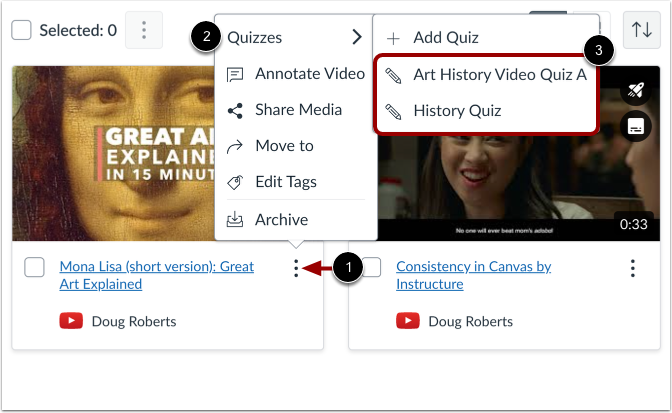Click YouTube icon under Consistency in Canvas card
Image resolution: width=672 pixels, height=413 pixels.
click(x=408, y=321)
